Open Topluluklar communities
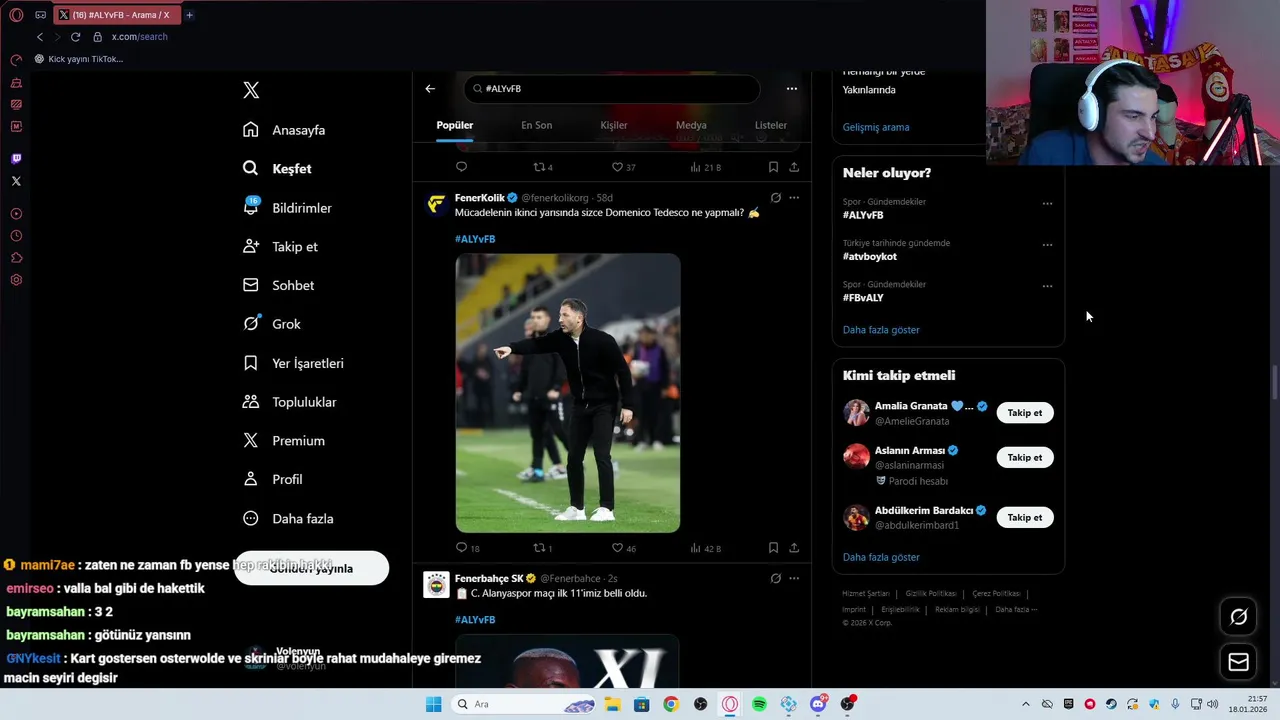 (290, 402)
